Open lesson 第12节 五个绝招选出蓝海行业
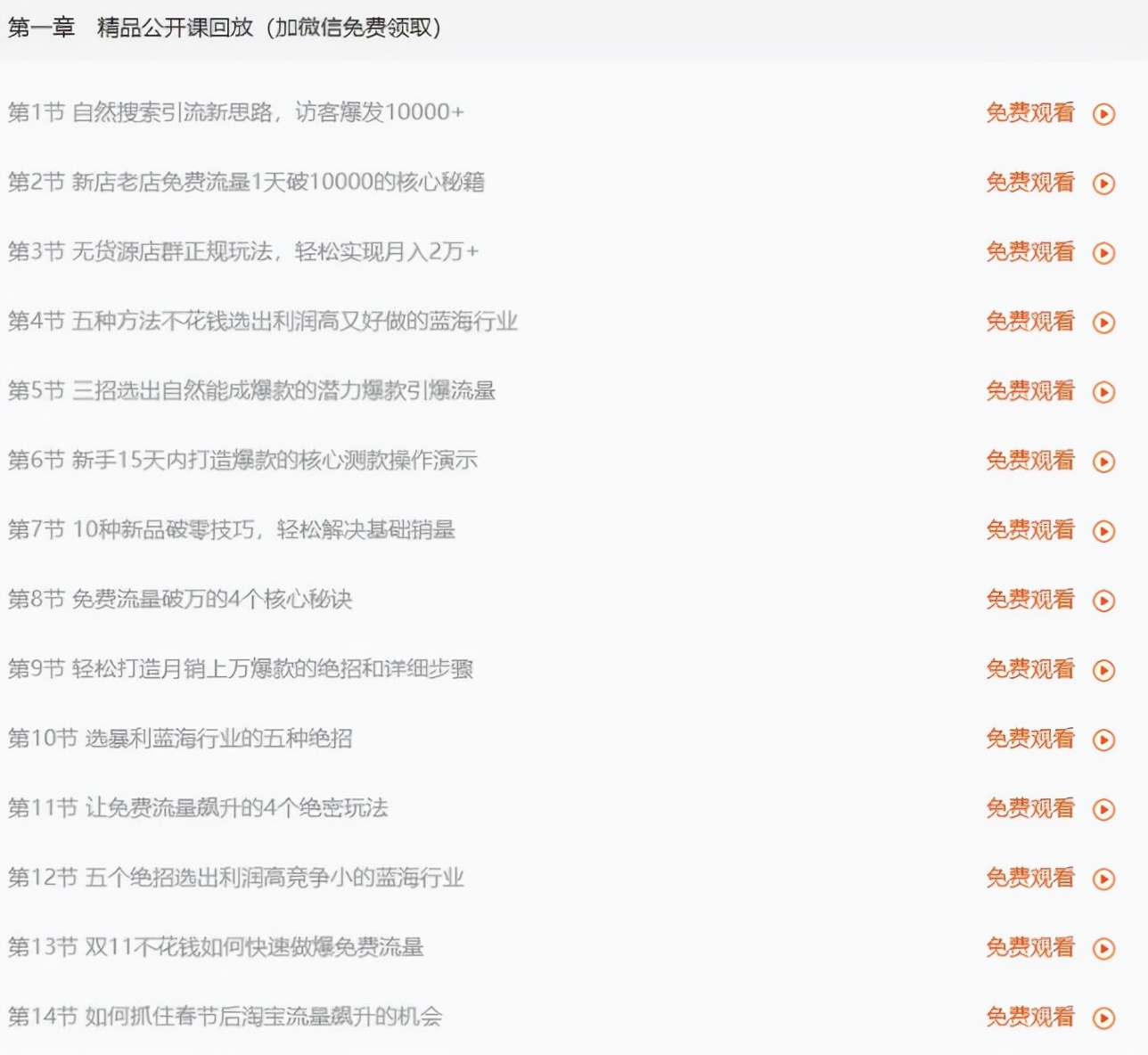This screenshot has height=1055, width=1148. pyautogui.click(x=236, y=877)
